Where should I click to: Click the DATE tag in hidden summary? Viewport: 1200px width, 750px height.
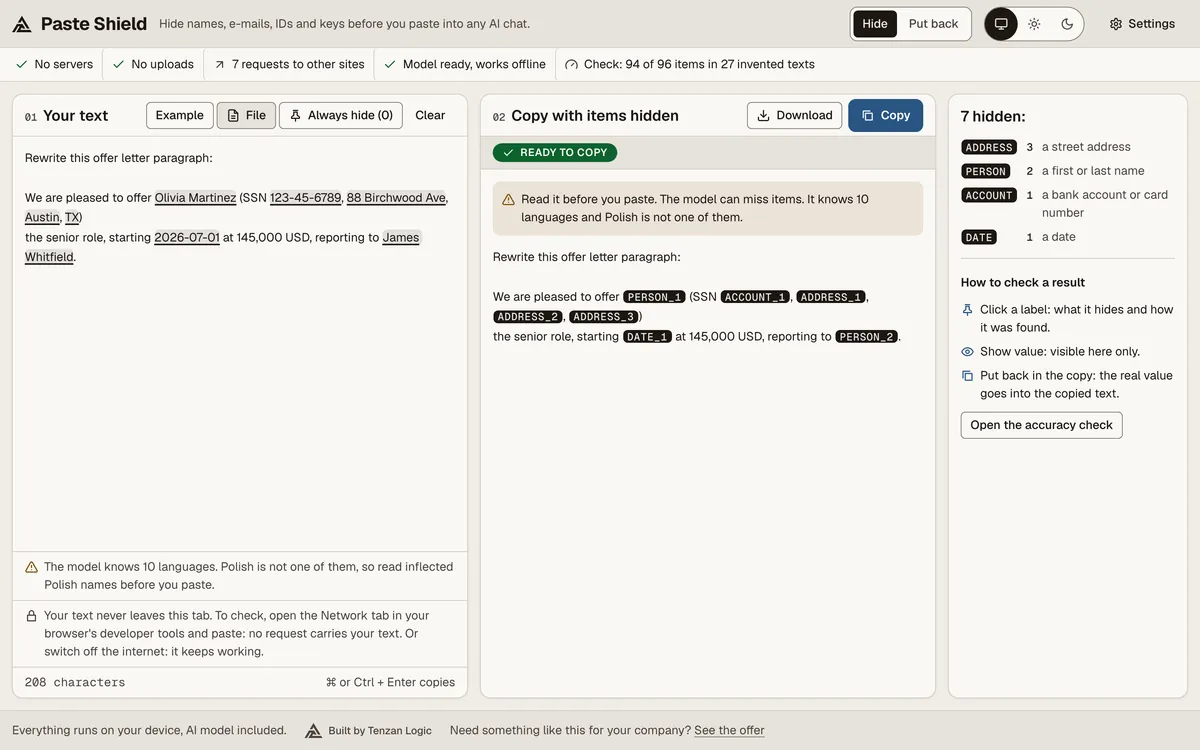click(x=979, y=237)
